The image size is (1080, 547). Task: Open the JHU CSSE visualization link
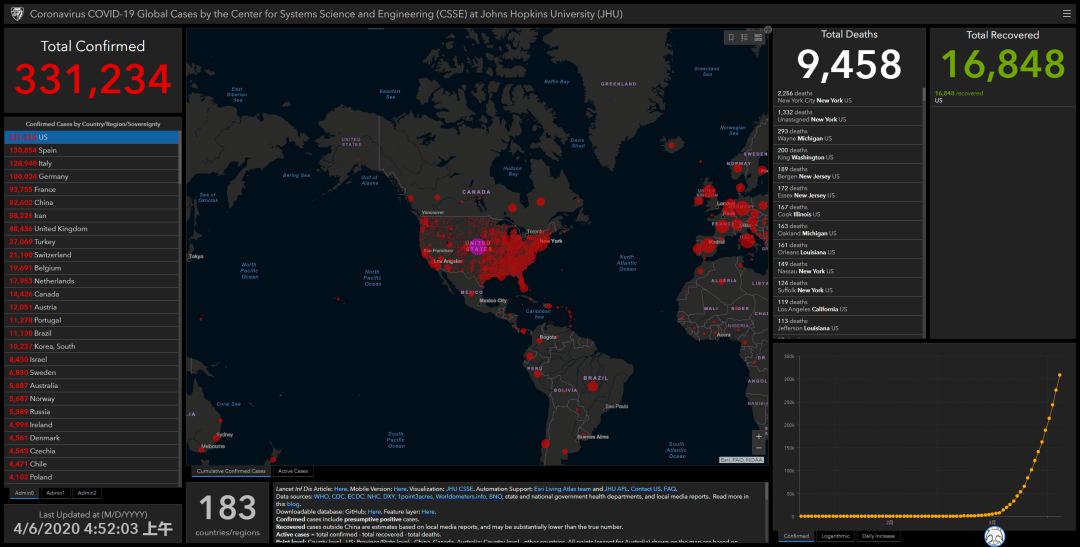tap(459, 488)
